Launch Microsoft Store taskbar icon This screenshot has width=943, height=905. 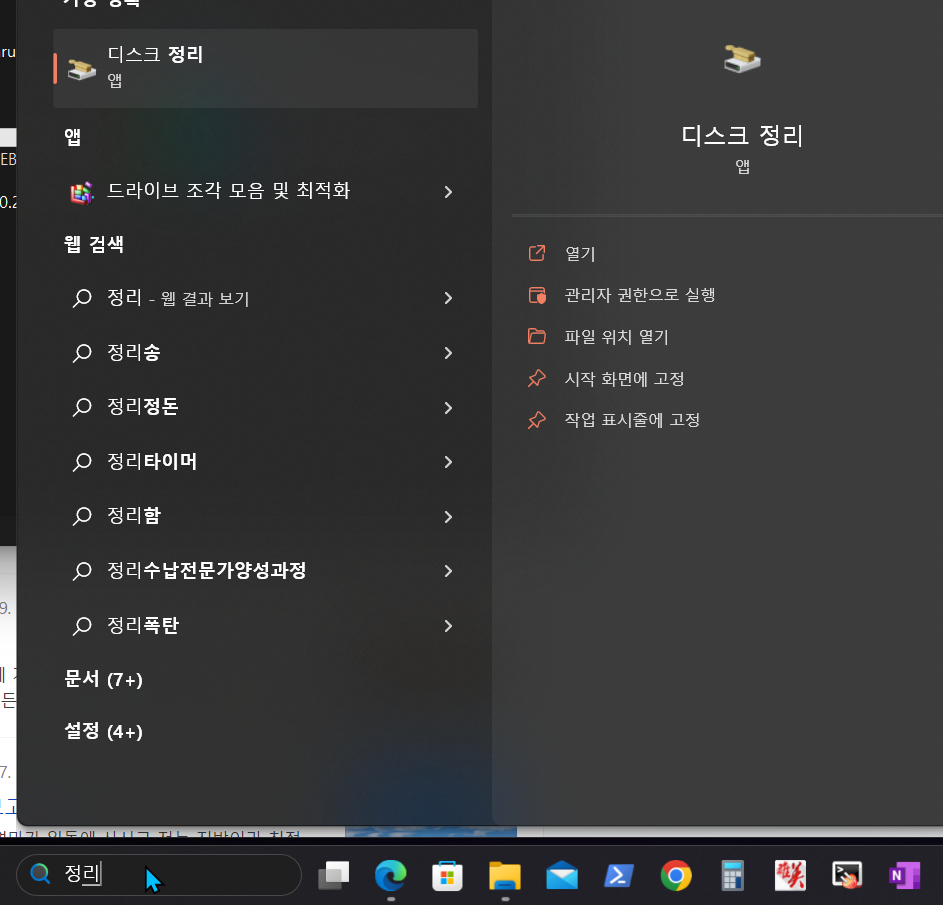[x=447, y=876]
